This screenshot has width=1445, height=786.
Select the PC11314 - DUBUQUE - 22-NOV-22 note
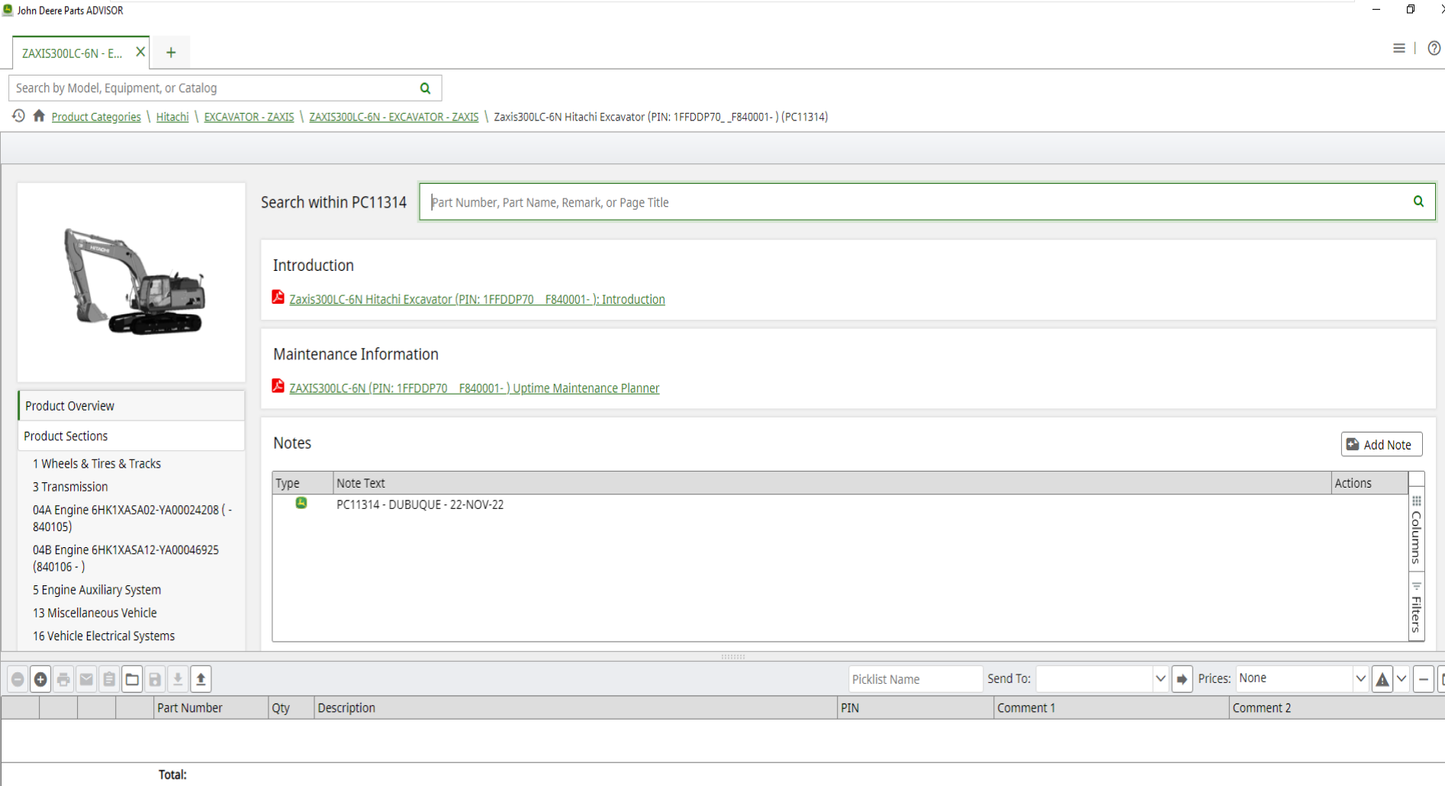pyautogui.click(x=420, y=505)
